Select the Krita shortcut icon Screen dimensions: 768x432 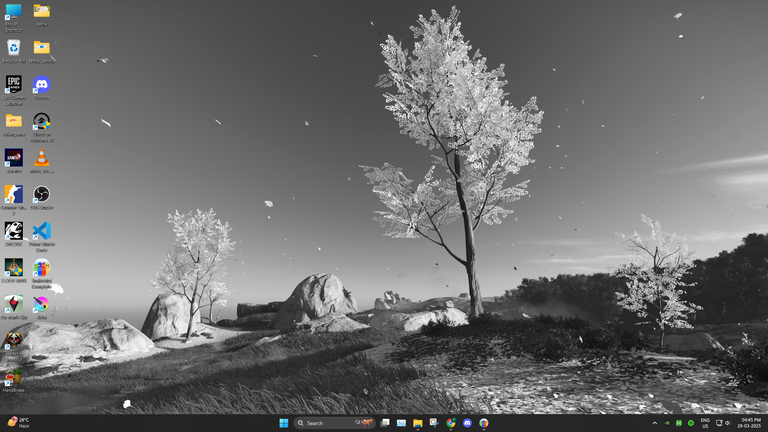(42, 304)
